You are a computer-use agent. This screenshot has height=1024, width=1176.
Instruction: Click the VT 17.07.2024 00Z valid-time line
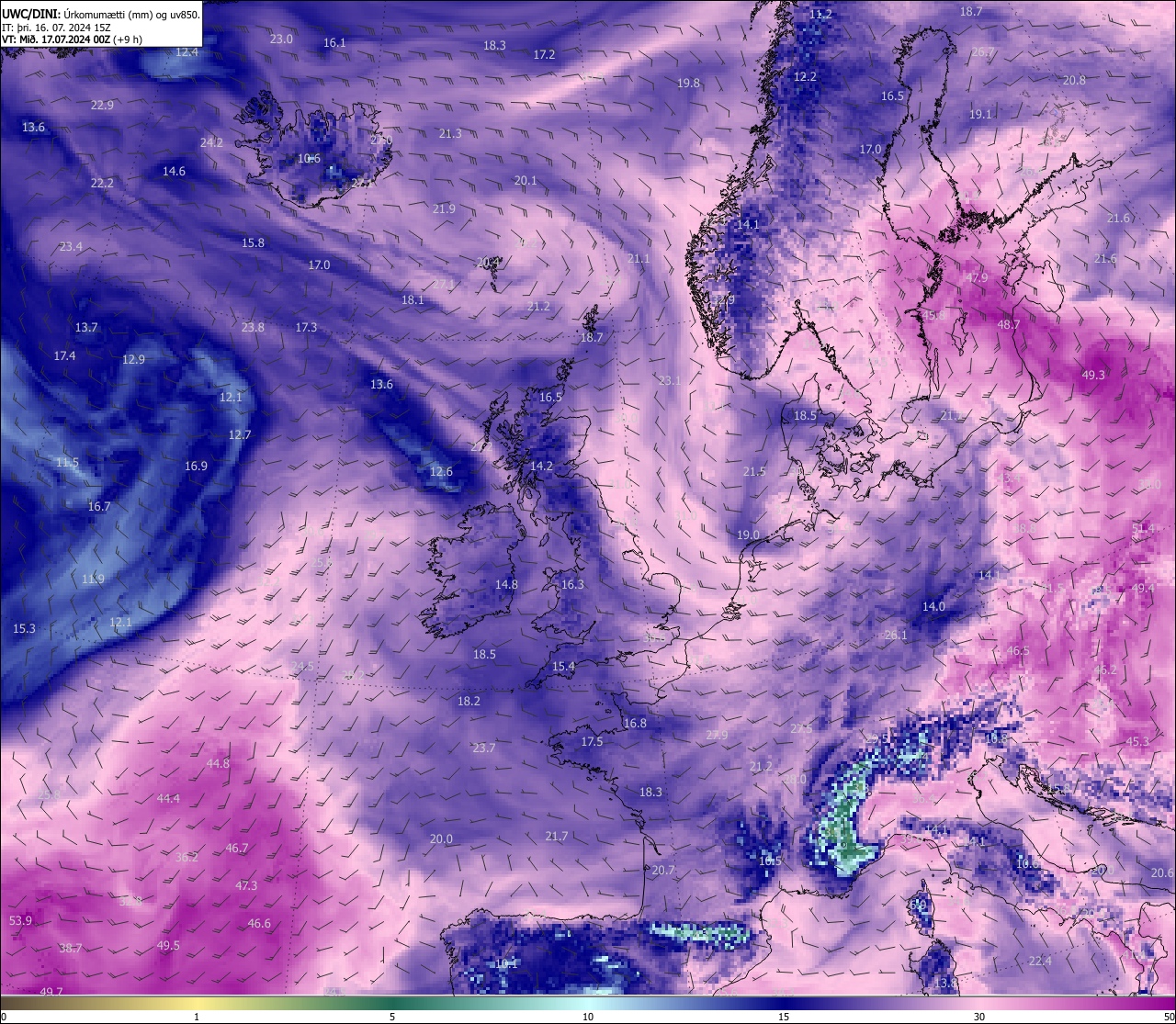[73, 39]
